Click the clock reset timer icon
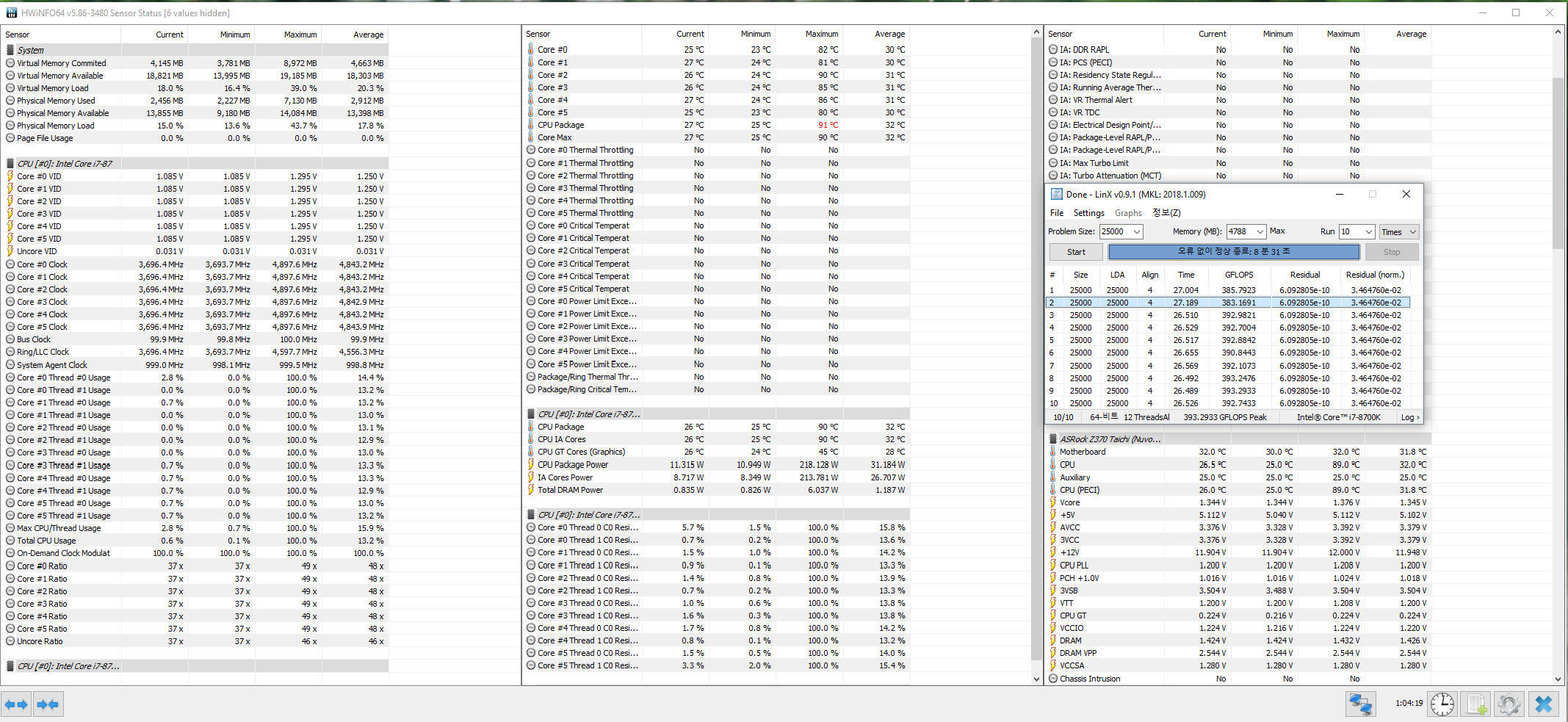Viewport: 1568px width, 722px height. point(1442,704)
